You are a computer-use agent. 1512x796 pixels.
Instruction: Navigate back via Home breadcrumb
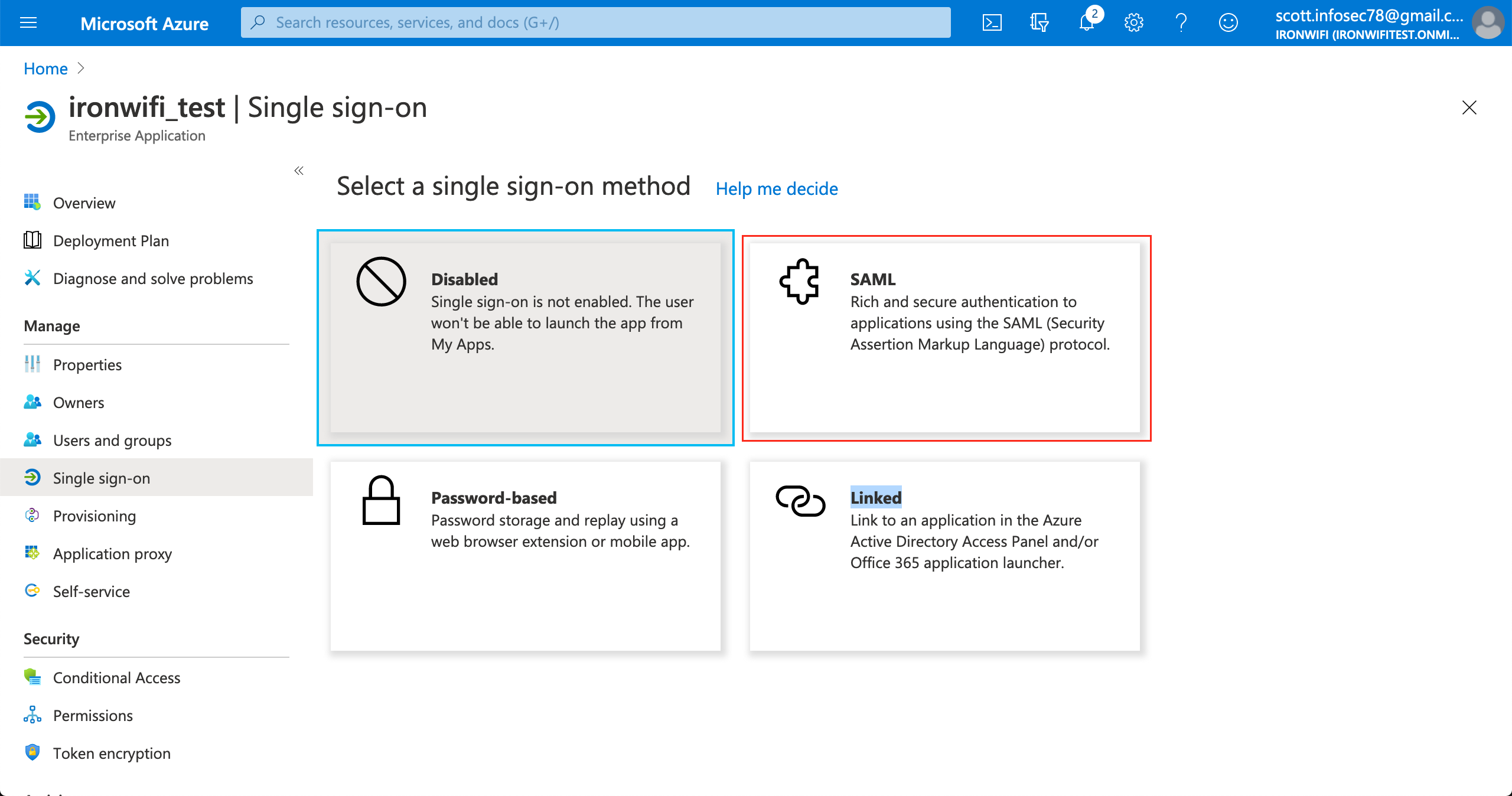[45, 68]
